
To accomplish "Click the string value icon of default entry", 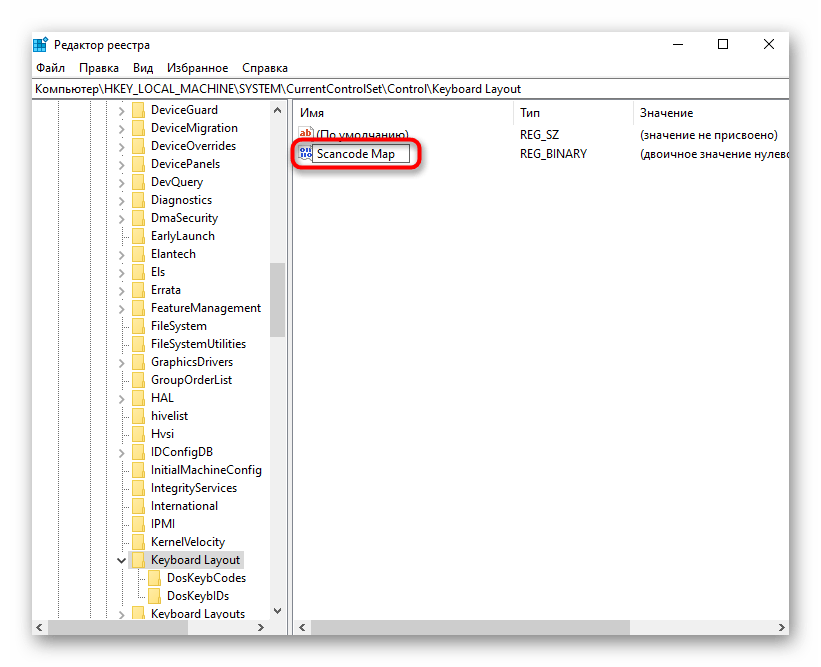I will [306, 135].
